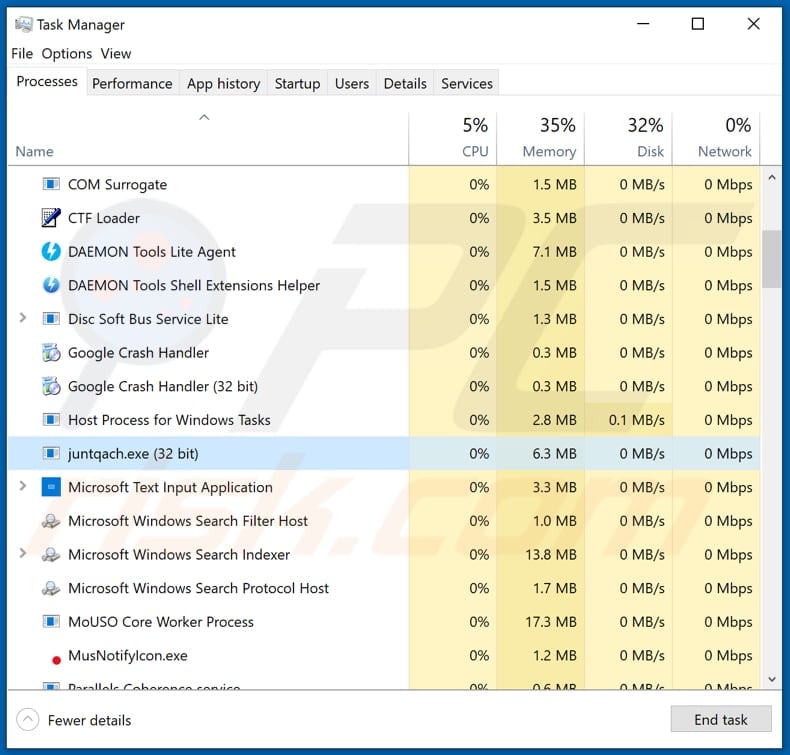
Task: Click the Google Crash Handler icon
Action: [x=51, y=353]
